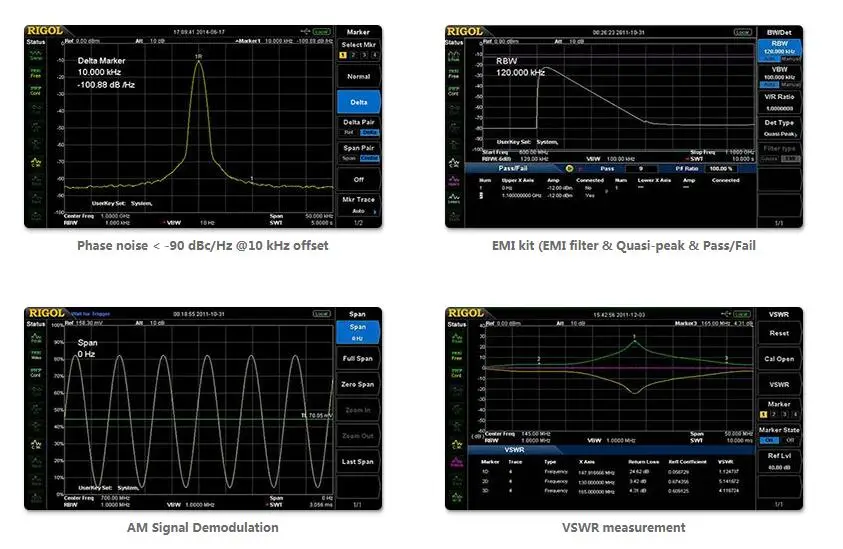Set Marker State to Off
843x549 pixels.
coord(790,440)
